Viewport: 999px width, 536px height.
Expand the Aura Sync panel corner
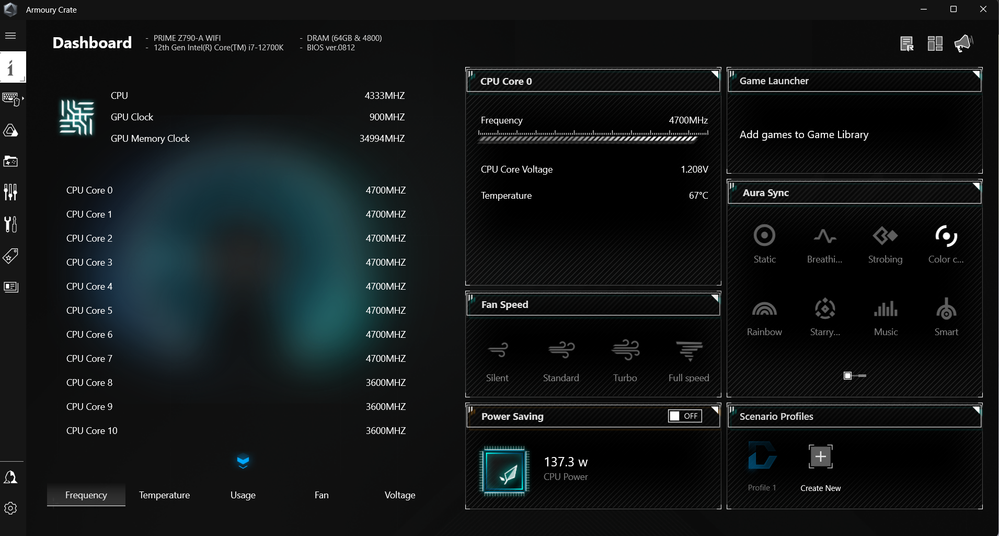coord(976,187)
